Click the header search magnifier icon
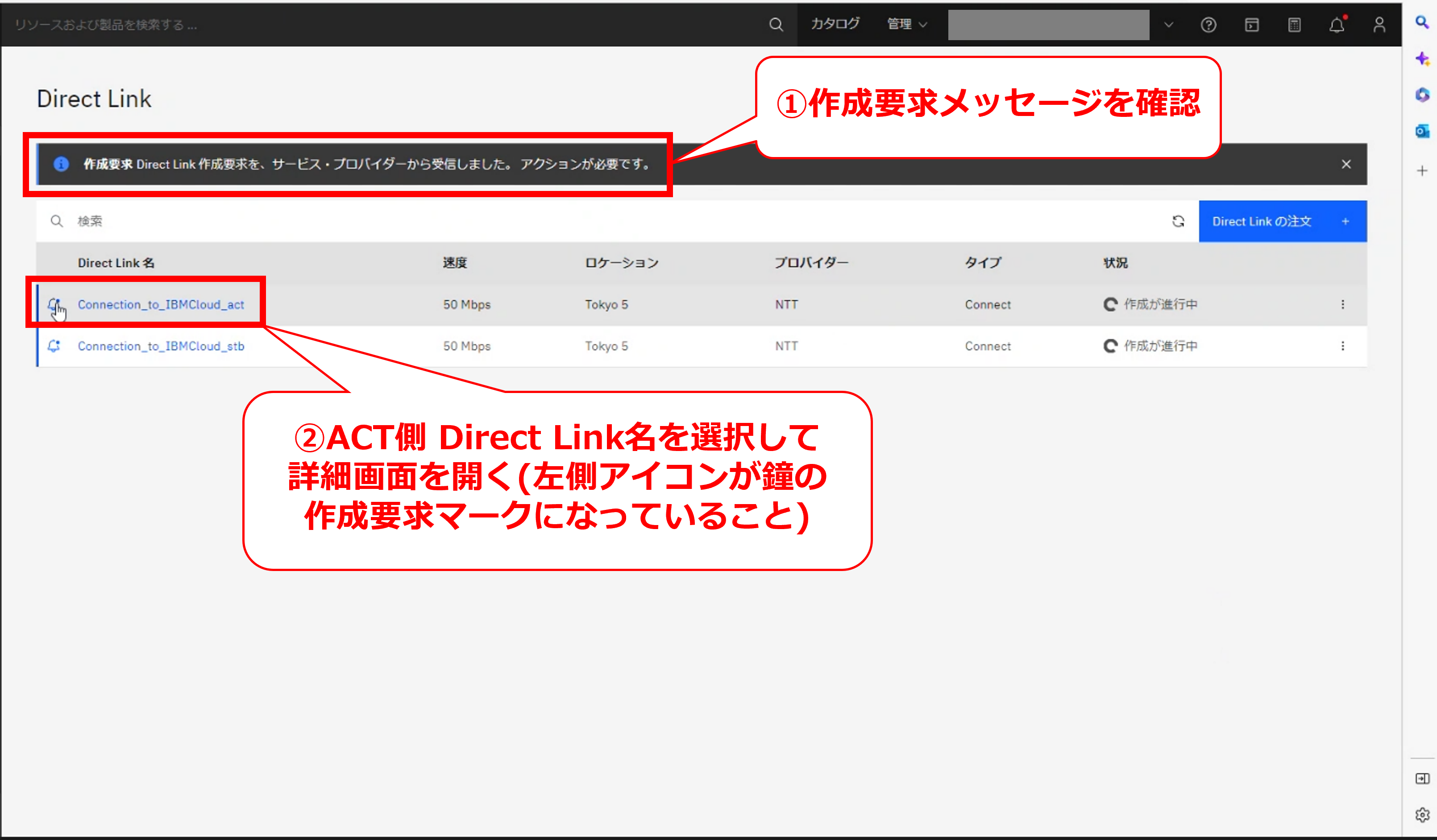 pos(776,25)
